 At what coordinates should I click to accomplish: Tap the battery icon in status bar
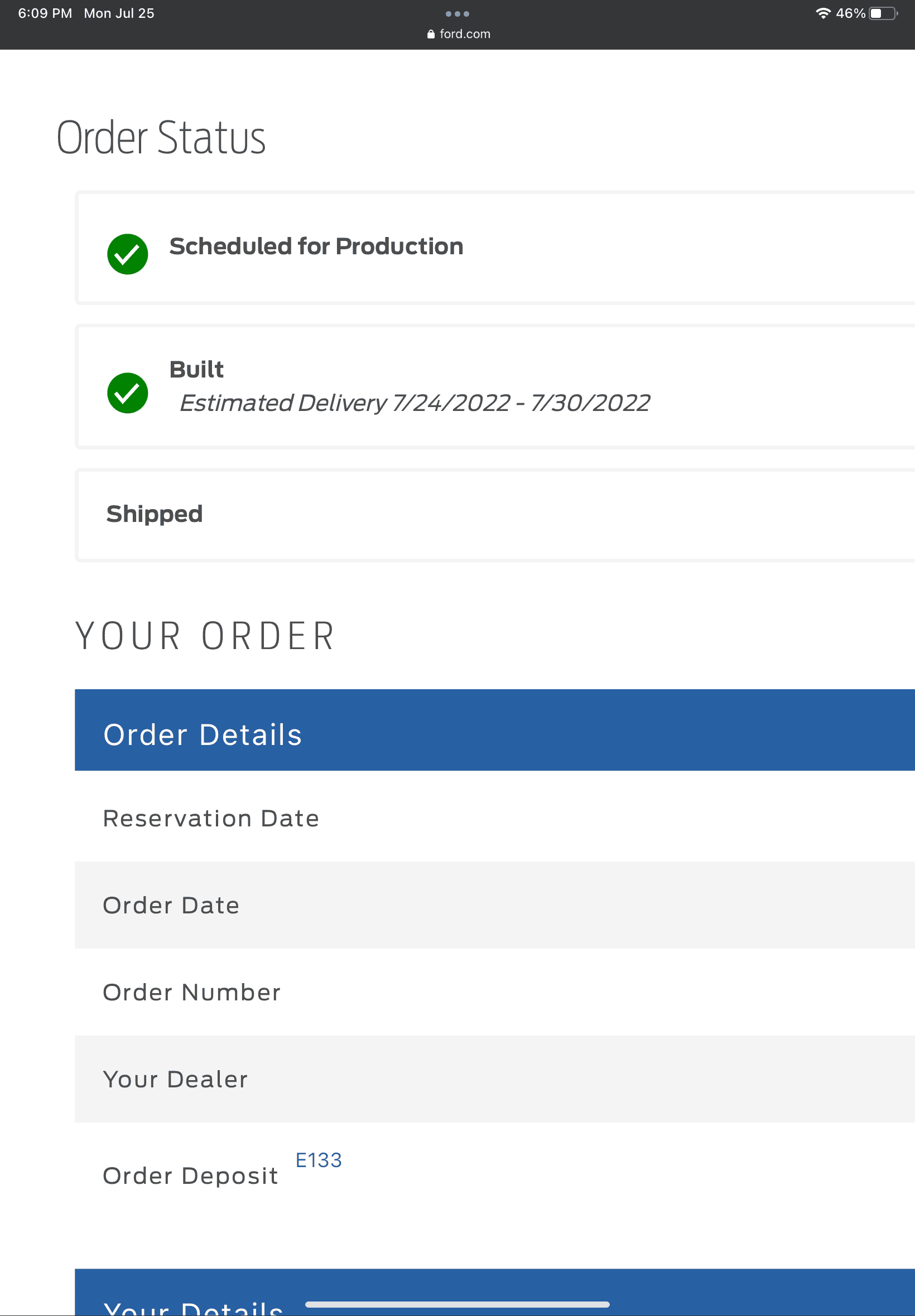(882, 13)
